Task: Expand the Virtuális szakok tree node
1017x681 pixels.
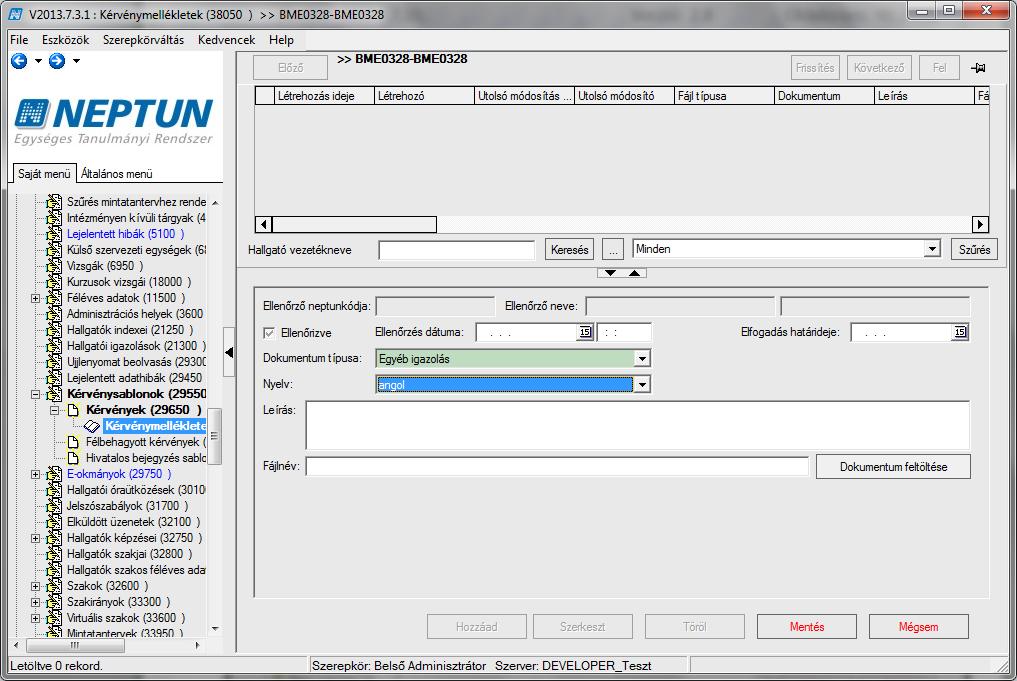Action: tap(36, 618)
